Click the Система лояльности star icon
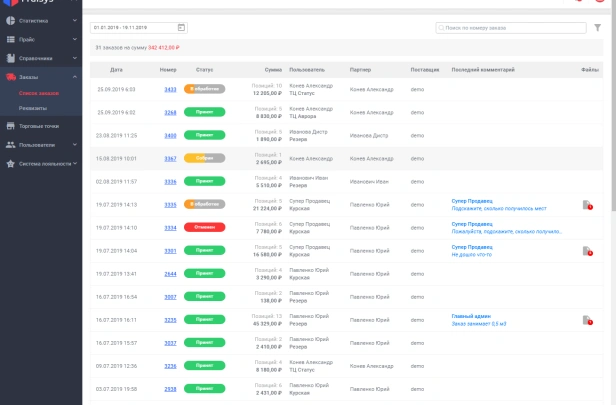The height and width of the screenshot is (405, 616). click(9, 163)
